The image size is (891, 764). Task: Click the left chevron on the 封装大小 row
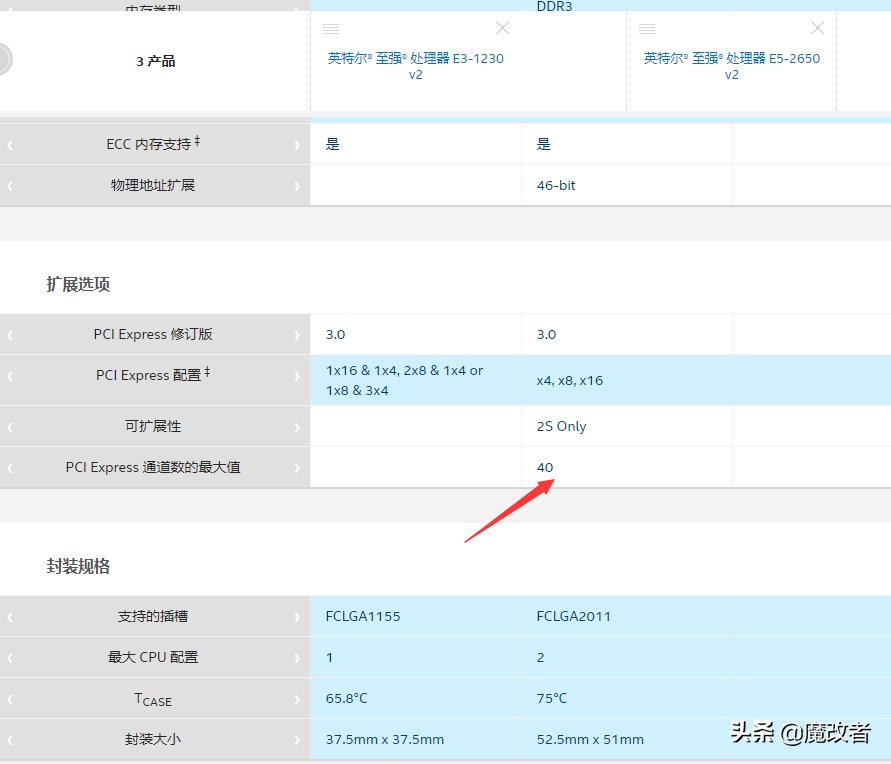[10, 740]
